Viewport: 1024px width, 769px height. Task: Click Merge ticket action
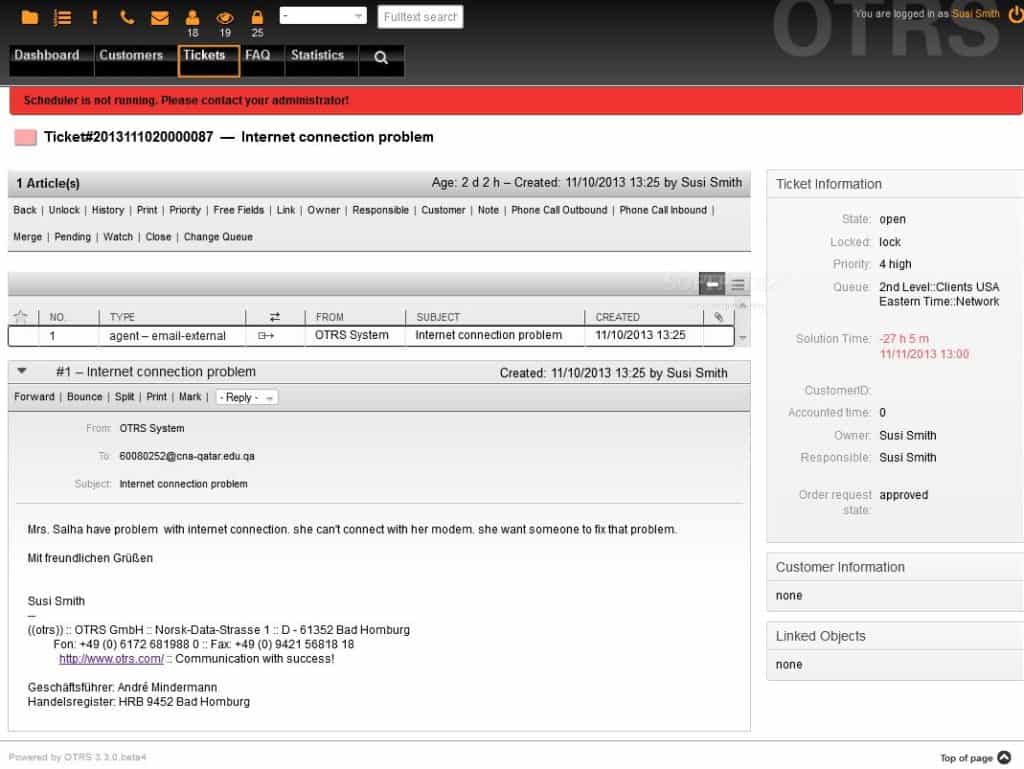27,236
